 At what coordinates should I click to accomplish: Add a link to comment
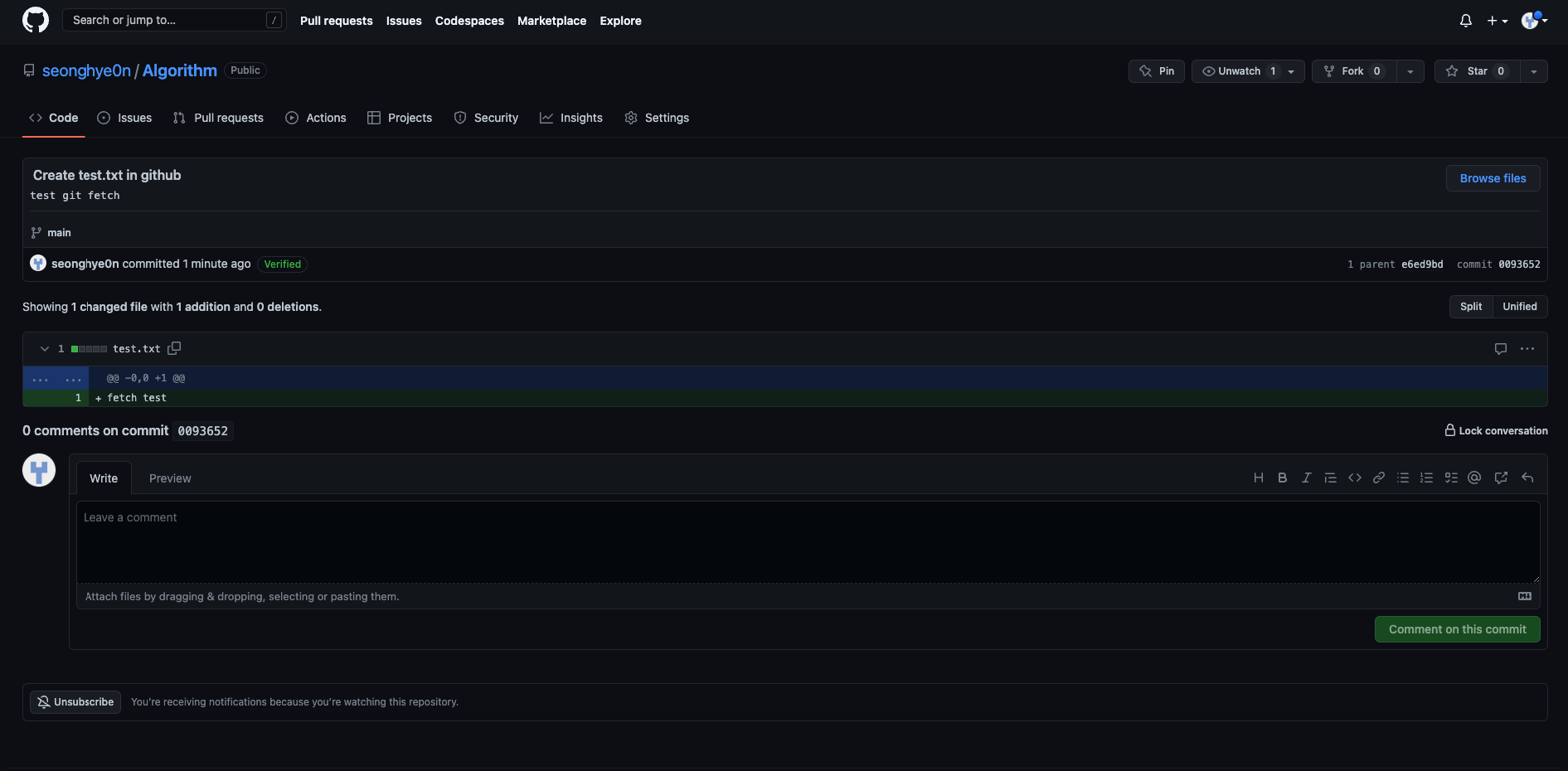click(1379, 478)
